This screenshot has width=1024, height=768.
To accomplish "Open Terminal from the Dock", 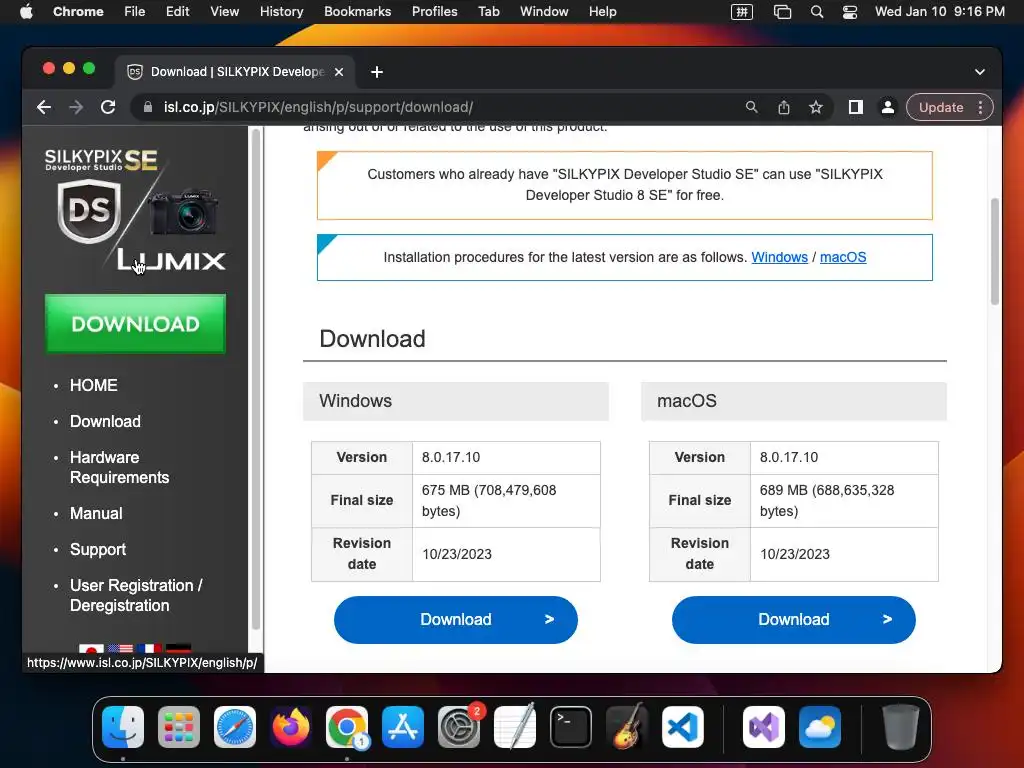I will [x=571, y=727].
